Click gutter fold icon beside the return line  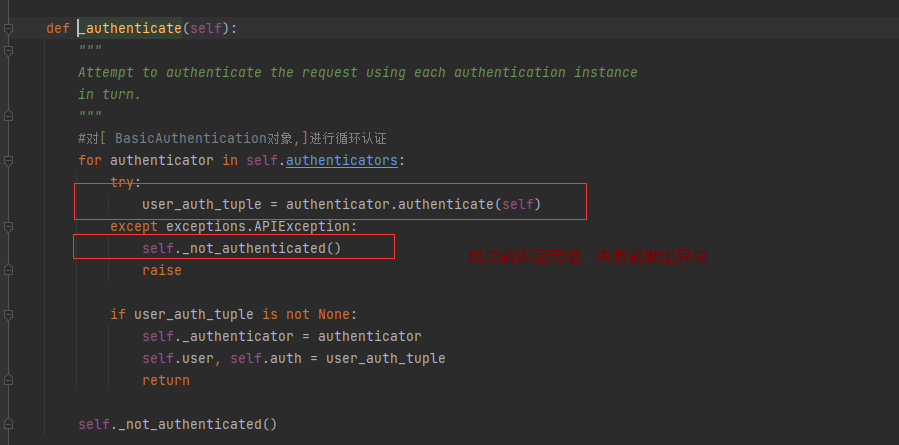[7, 380]
